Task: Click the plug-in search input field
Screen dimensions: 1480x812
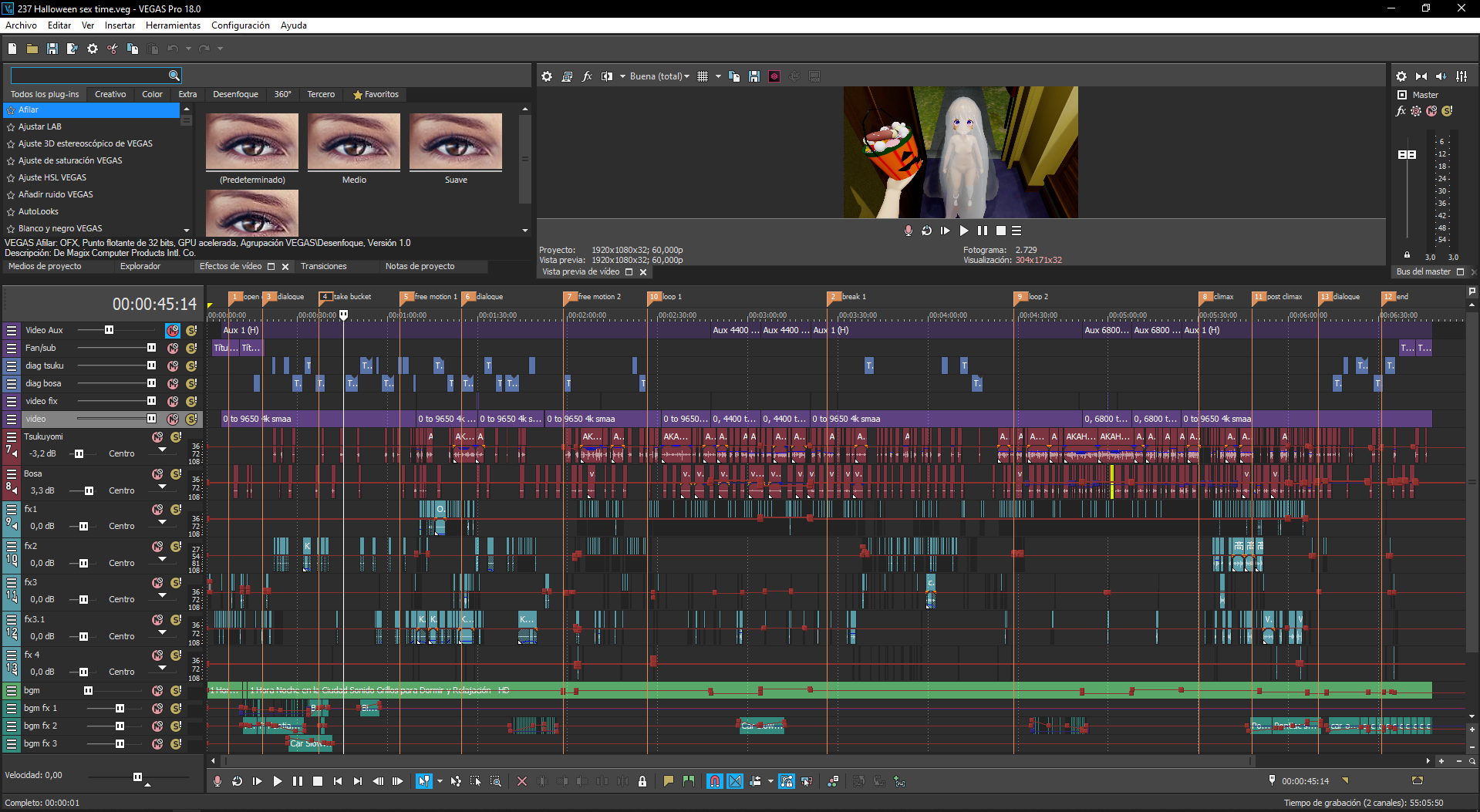Action: pos(89,75)
